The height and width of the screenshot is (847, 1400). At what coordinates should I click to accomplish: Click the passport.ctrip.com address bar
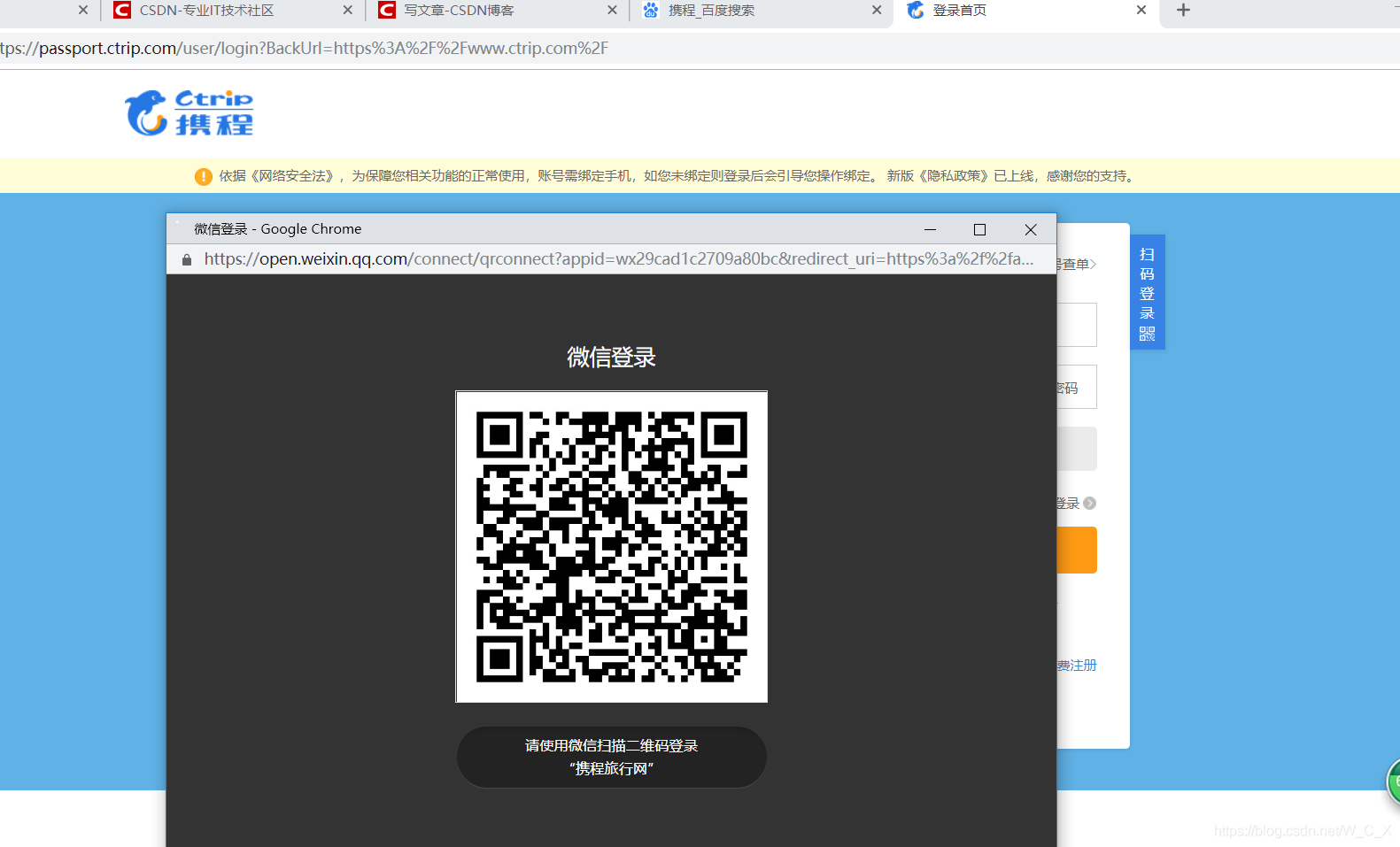(x=700, y=49)
